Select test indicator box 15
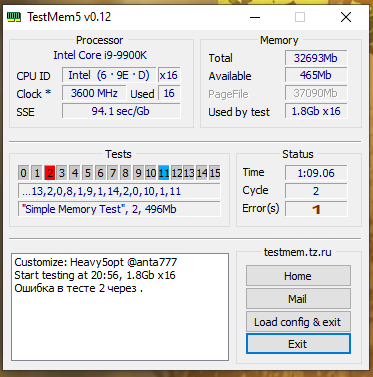Image resolution: width=373 pixels, height=377 pixels. pyautogui.click(x=215, y=173)
